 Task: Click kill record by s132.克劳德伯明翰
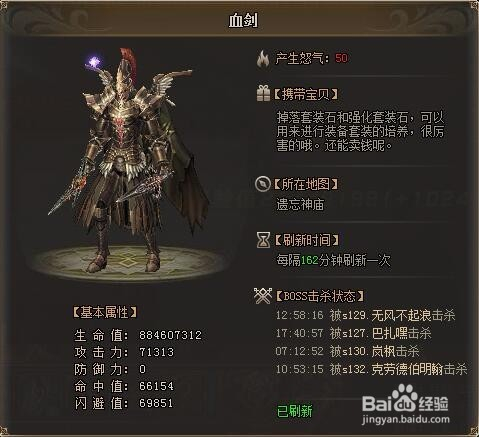[x=371, y=369]
